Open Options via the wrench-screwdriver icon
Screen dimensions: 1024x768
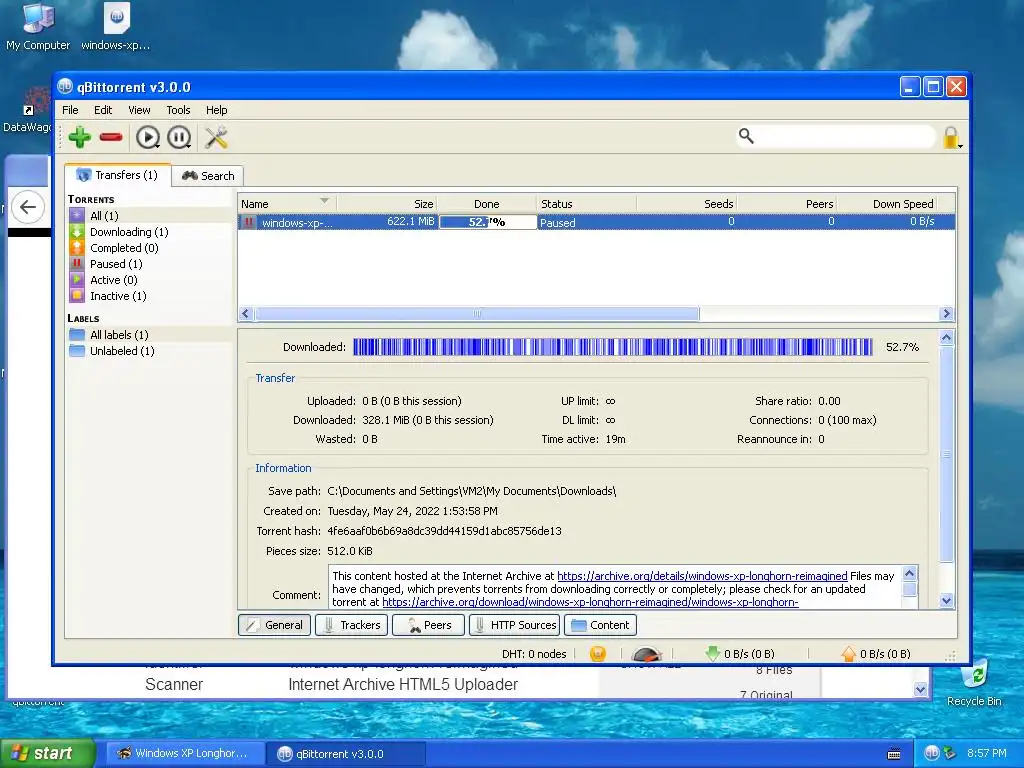(x=216, y=137)
